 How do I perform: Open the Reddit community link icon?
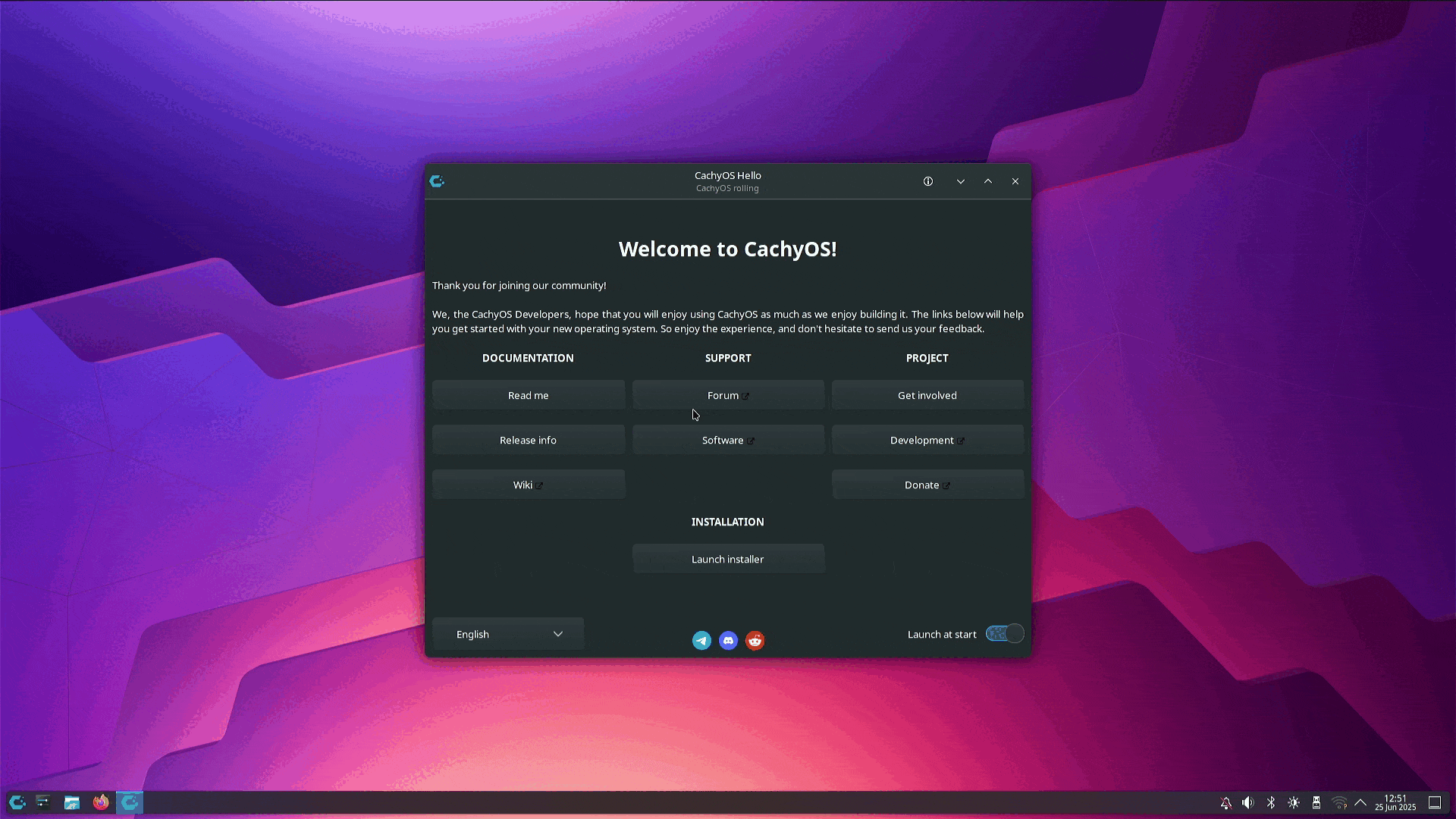[x=755, y=641]
